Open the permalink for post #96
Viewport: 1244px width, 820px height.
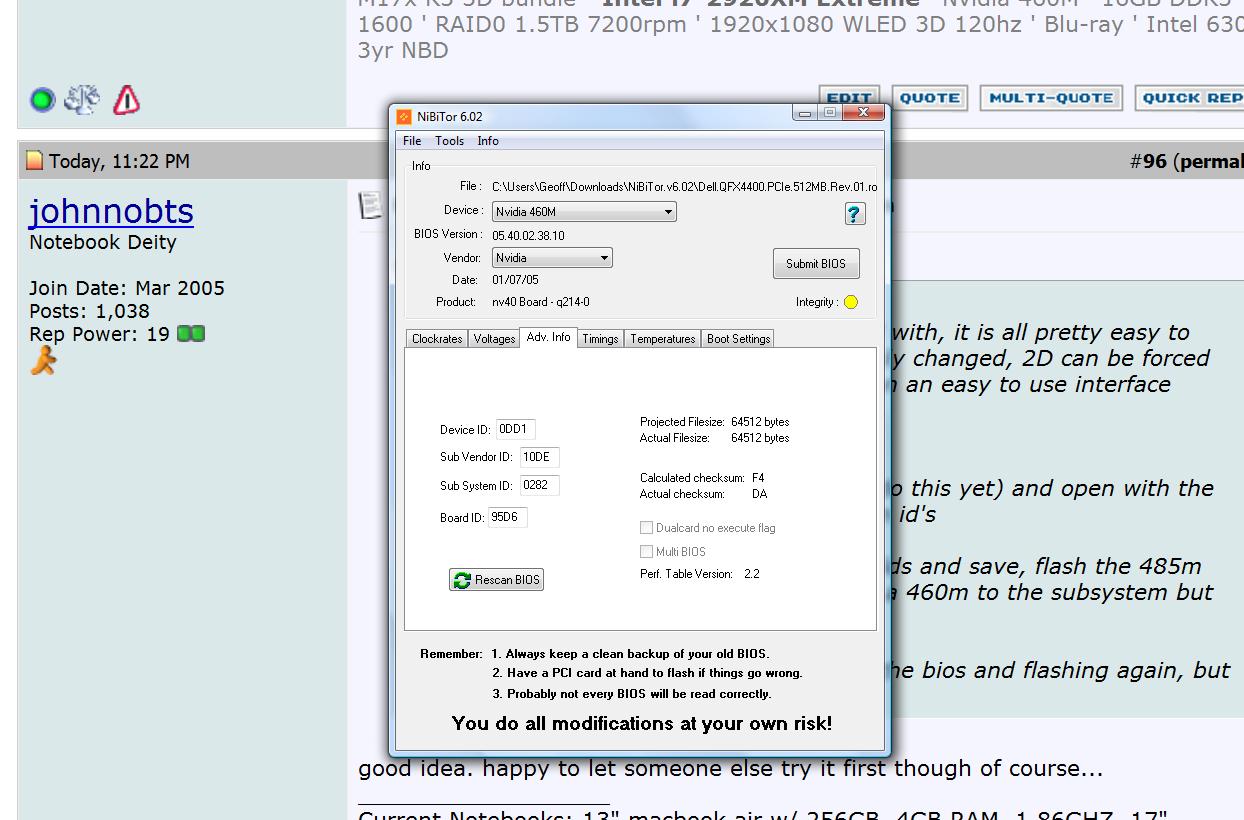click(1212, 161)
